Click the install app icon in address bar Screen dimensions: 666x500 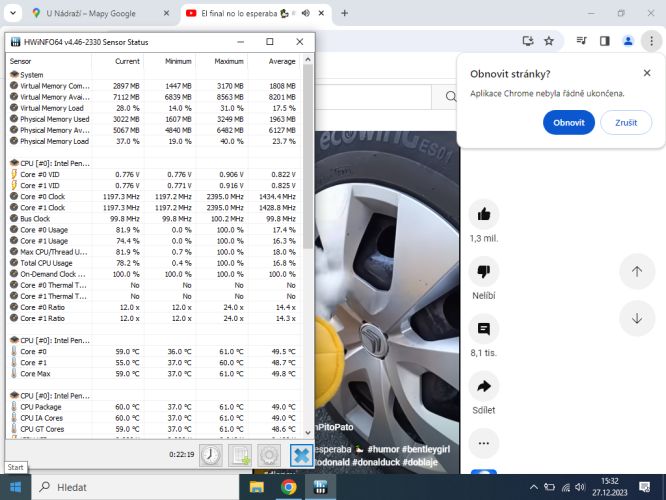[x=528, y=41]
